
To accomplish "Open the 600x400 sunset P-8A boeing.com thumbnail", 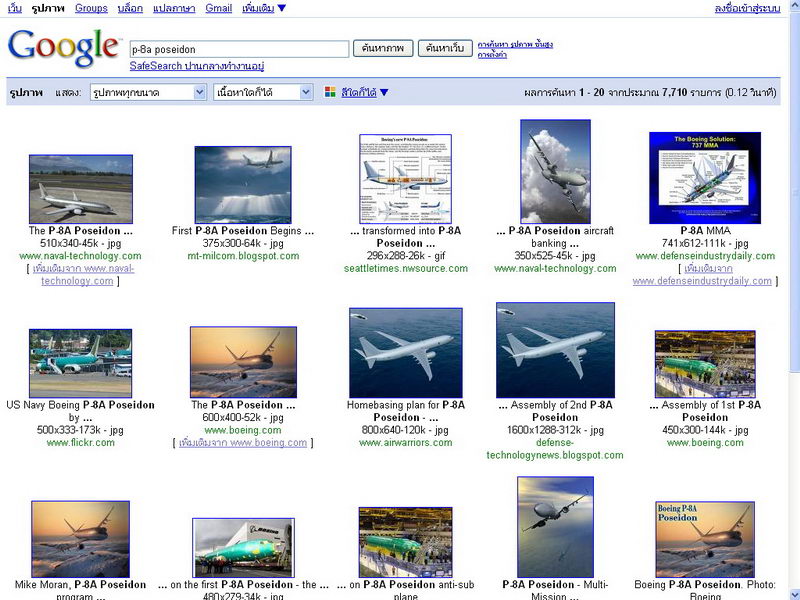I will tap(243, 362).
